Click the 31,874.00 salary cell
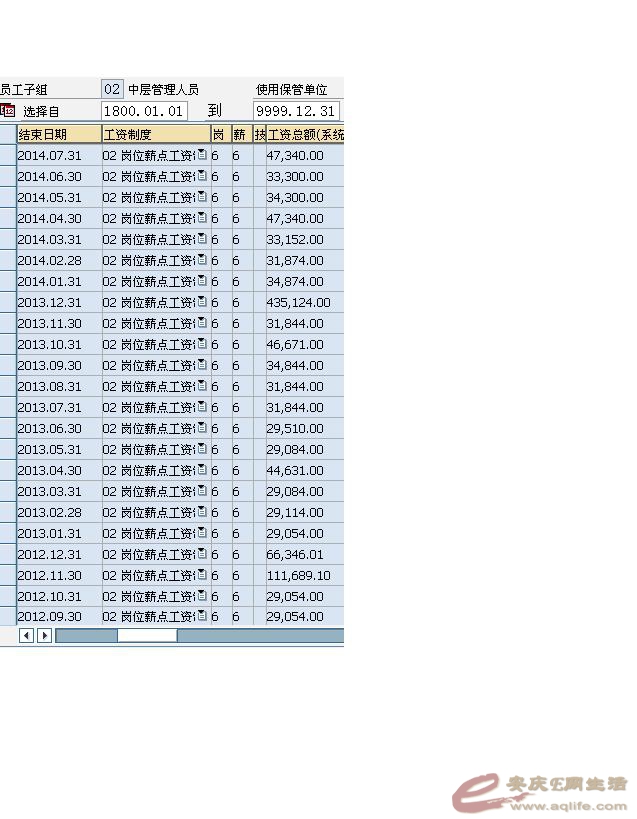This screenshot has width=637, height=819. pos(305,260)
